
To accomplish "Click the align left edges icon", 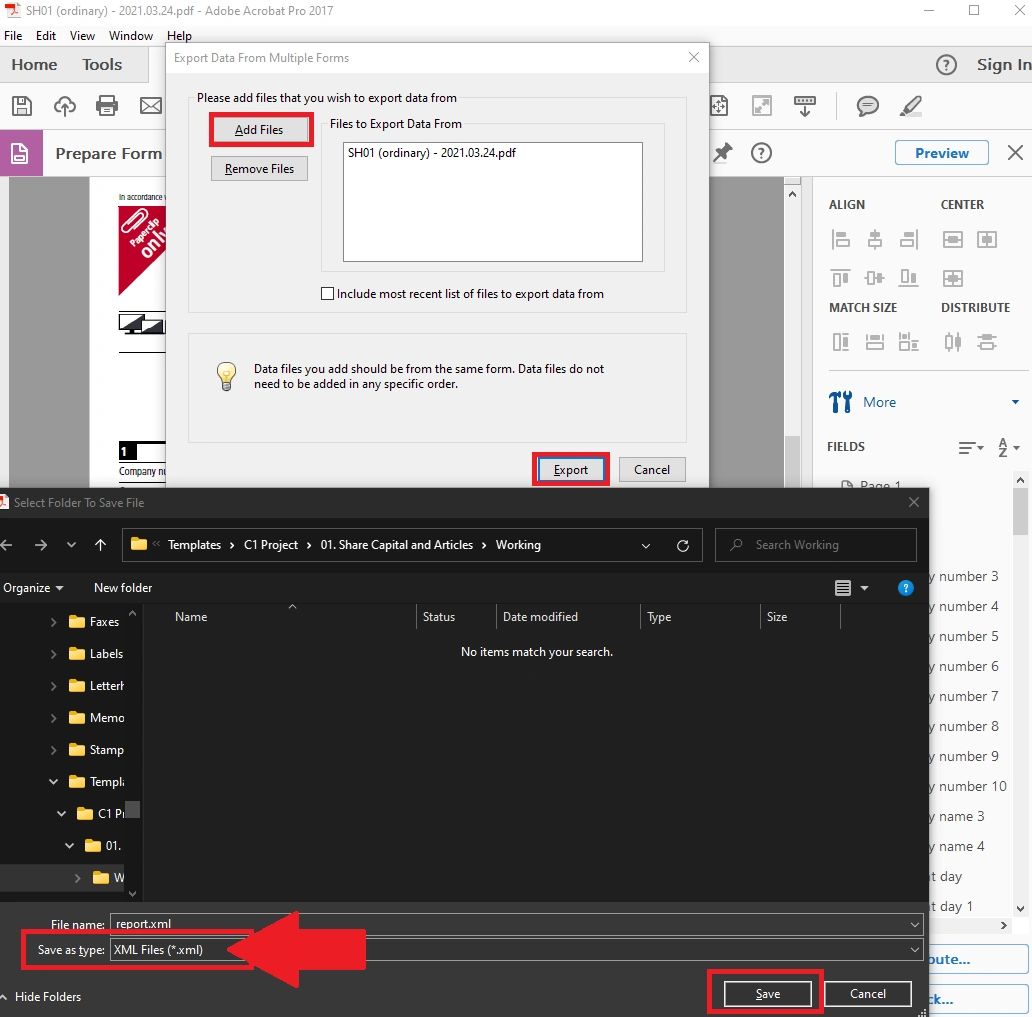I will pos(840,240).
